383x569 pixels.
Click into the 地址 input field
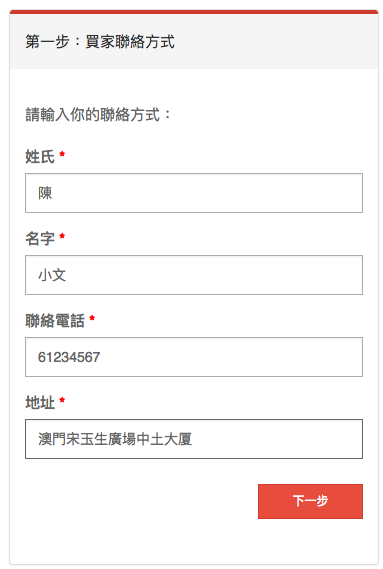pos(194,439)
